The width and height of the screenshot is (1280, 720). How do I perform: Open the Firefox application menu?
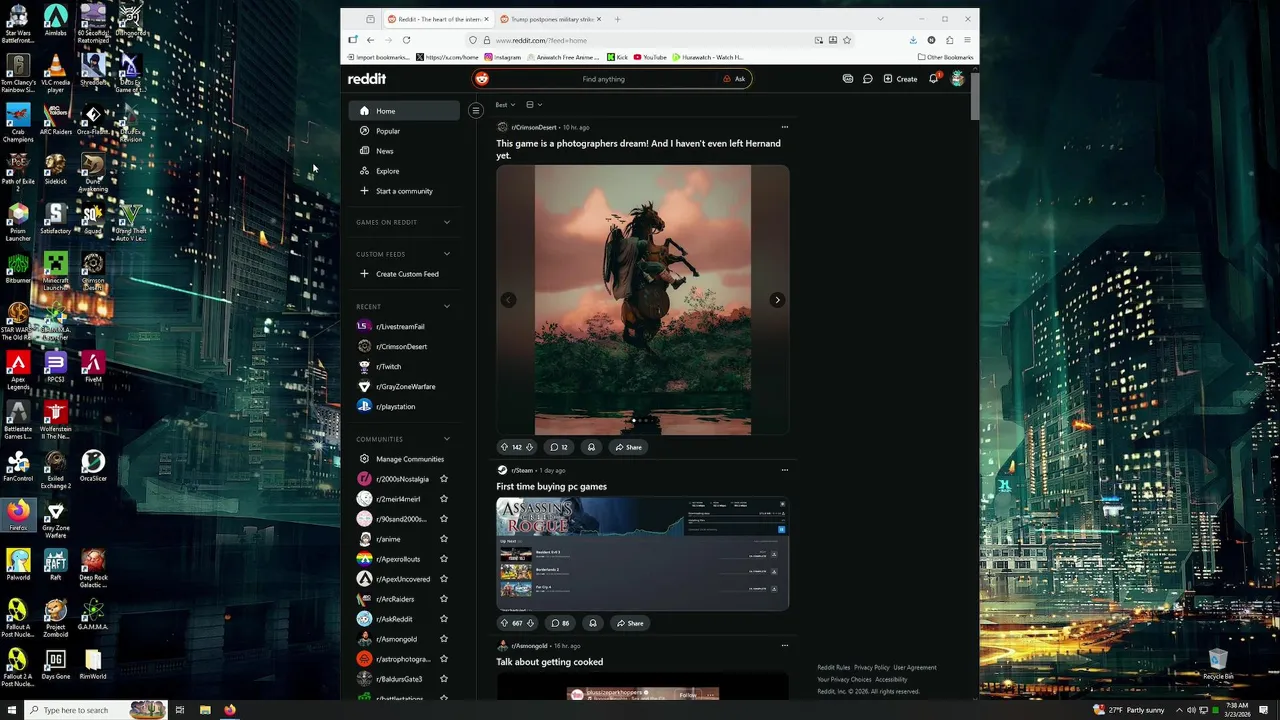tap(967, 40)
